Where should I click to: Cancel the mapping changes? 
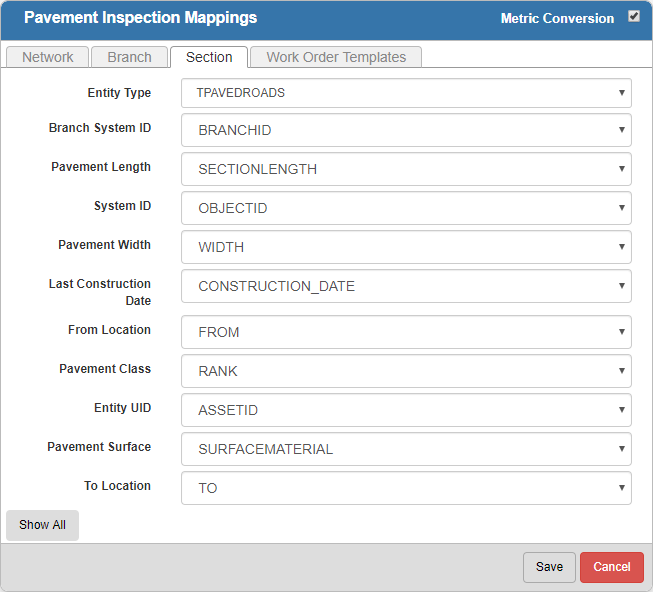click(x=611, y=567)
